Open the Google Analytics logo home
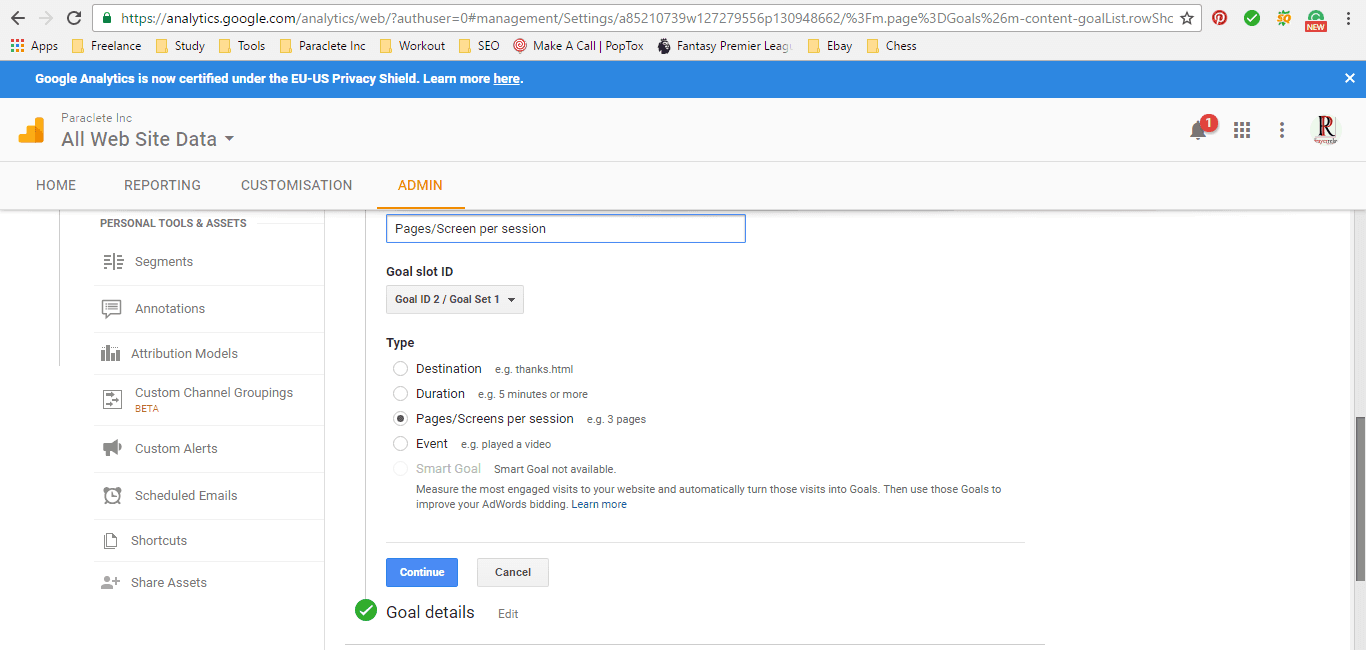 31,130
